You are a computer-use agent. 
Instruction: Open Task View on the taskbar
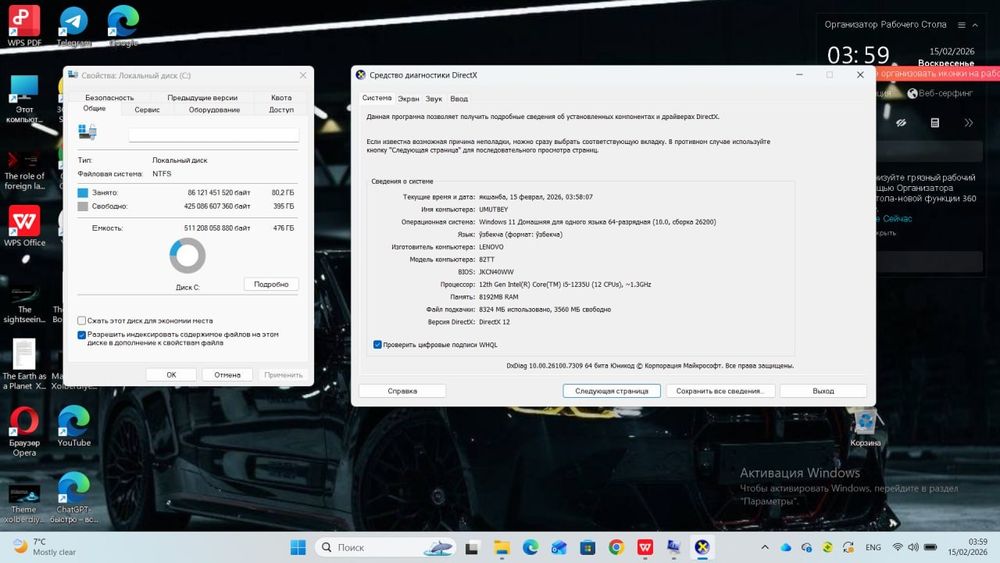(x=472, y=547)
